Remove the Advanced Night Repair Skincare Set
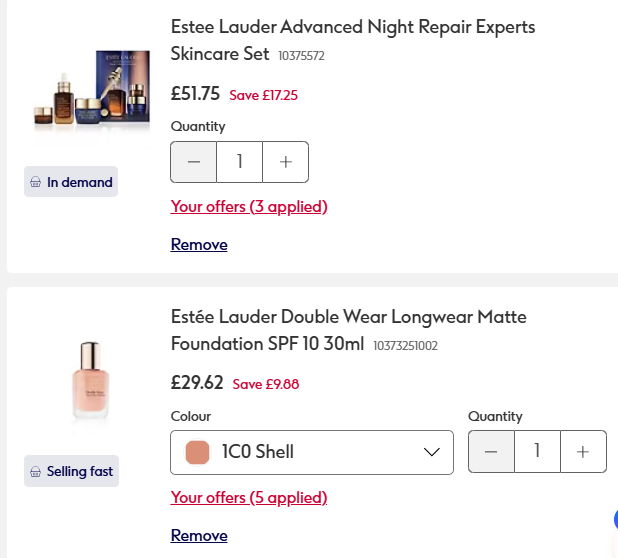The width and height of the screenshot is (618, 558). pyautogui.click(x=199, y=244)
